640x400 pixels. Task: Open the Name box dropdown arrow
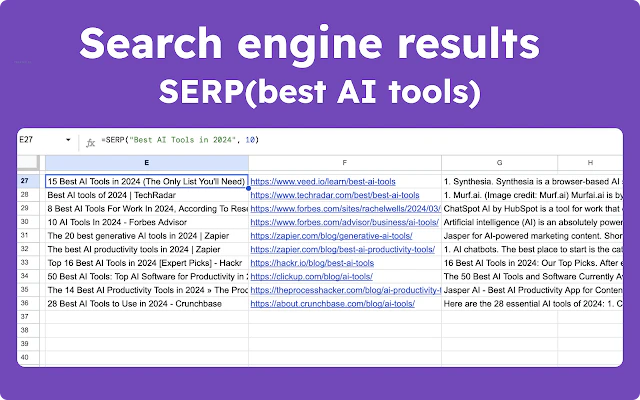pos(68,140)
